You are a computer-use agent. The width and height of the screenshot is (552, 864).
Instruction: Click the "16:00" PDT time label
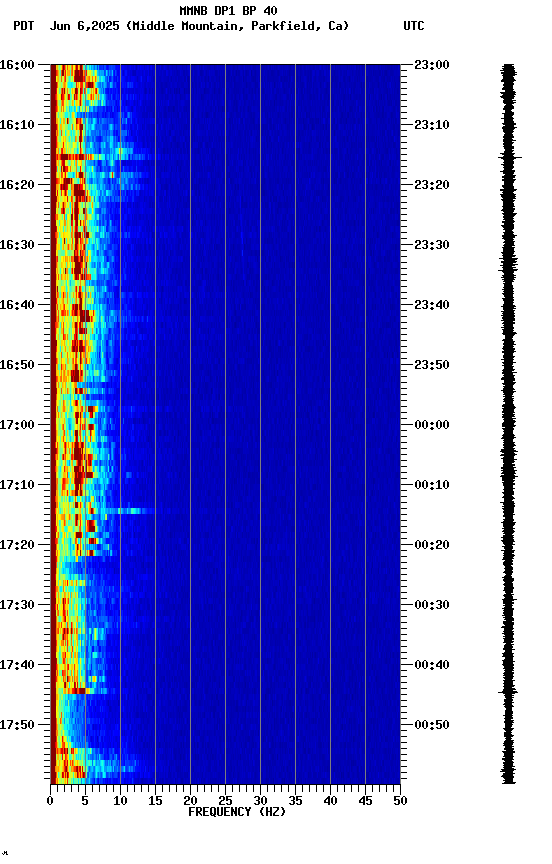tap(17, 65)
